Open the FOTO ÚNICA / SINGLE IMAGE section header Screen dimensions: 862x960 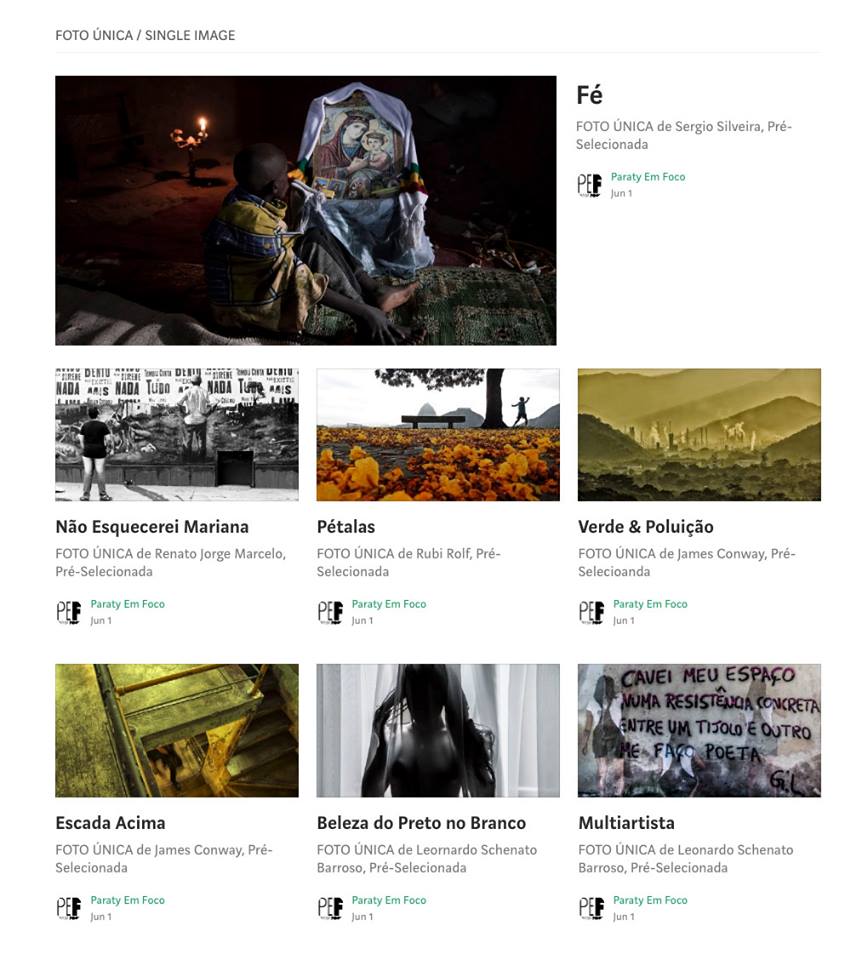click(145, 35)
